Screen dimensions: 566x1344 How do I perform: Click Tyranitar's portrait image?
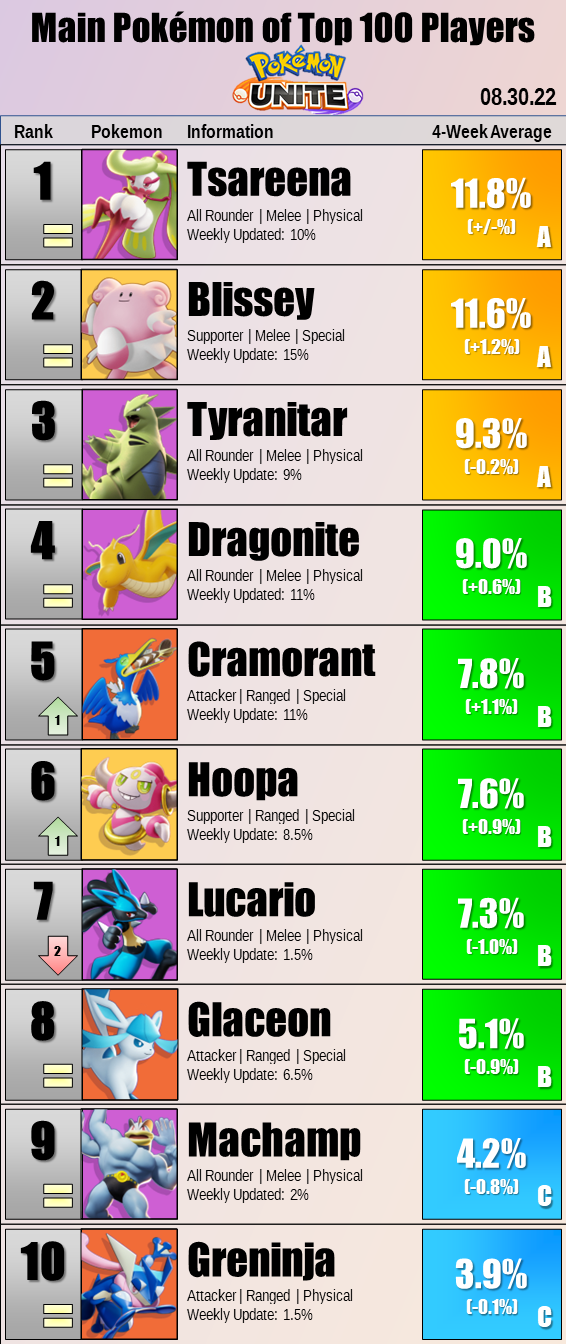coord(130,444)
